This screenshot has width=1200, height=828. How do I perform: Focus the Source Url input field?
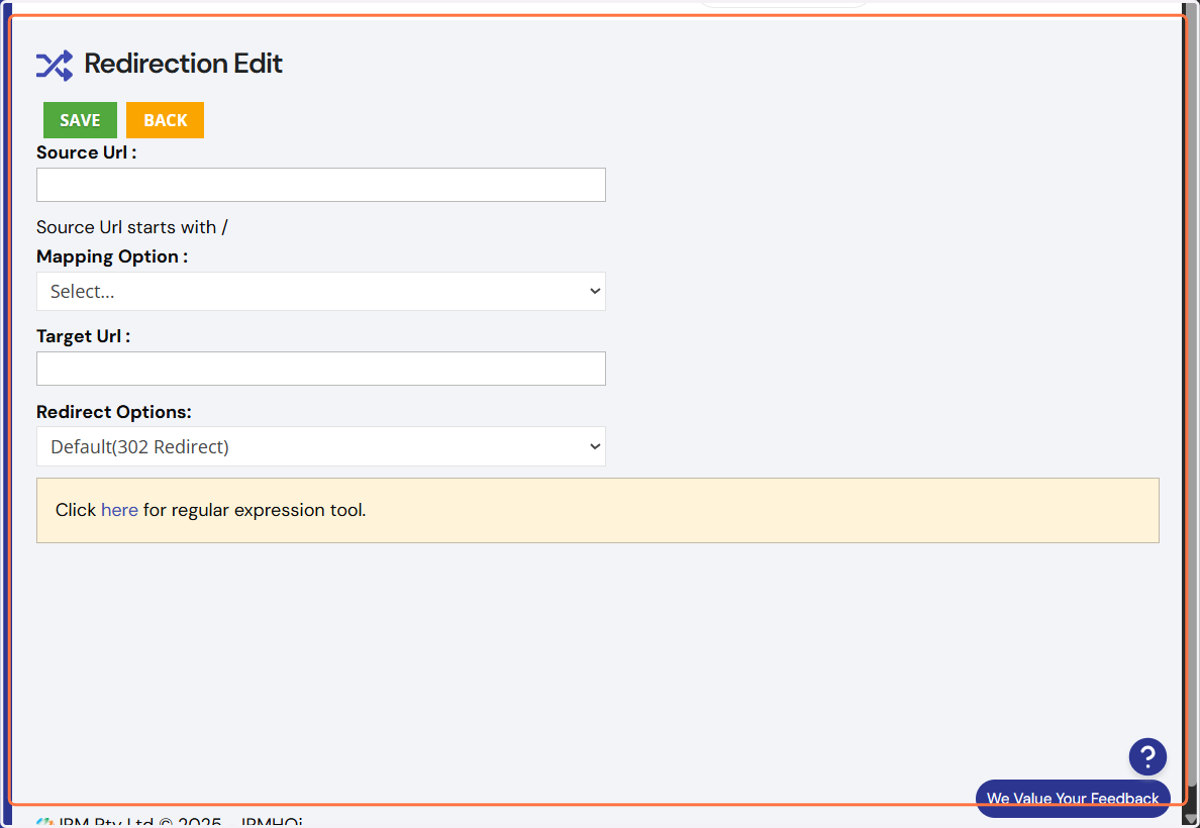pos(321,185)
